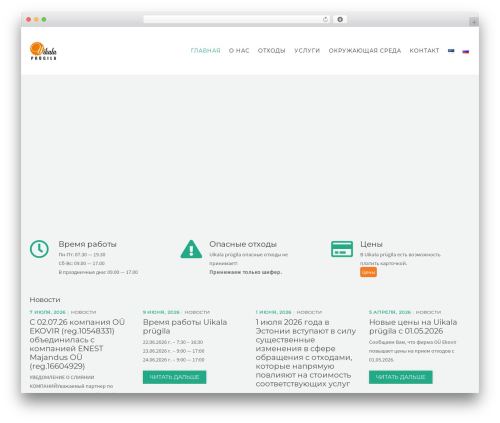
Task: Click the date 9 ИЮНЯ, 2026
Action: click(161, 312)
